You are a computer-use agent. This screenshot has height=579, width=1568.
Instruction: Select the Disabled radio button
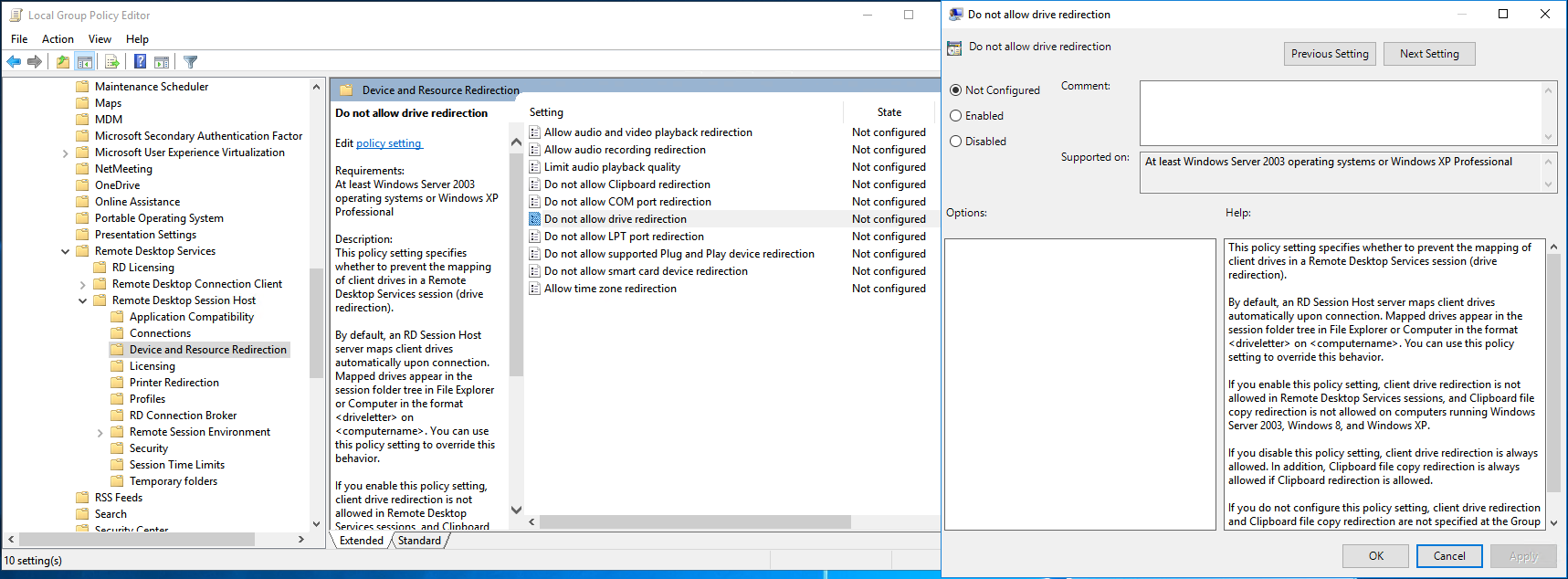[x=956, y=142]
